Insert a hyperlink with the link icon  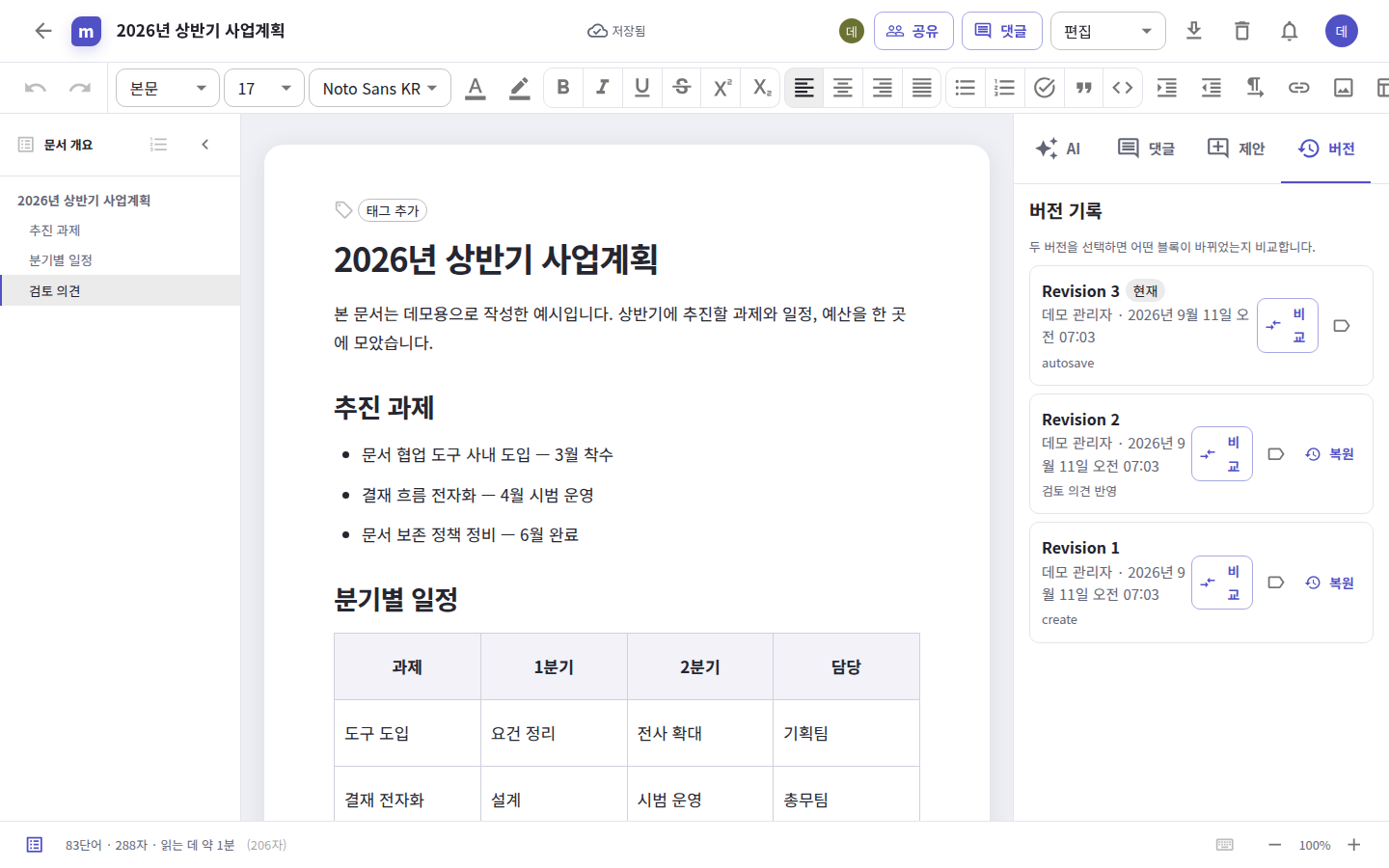(x=1299, y=88)
